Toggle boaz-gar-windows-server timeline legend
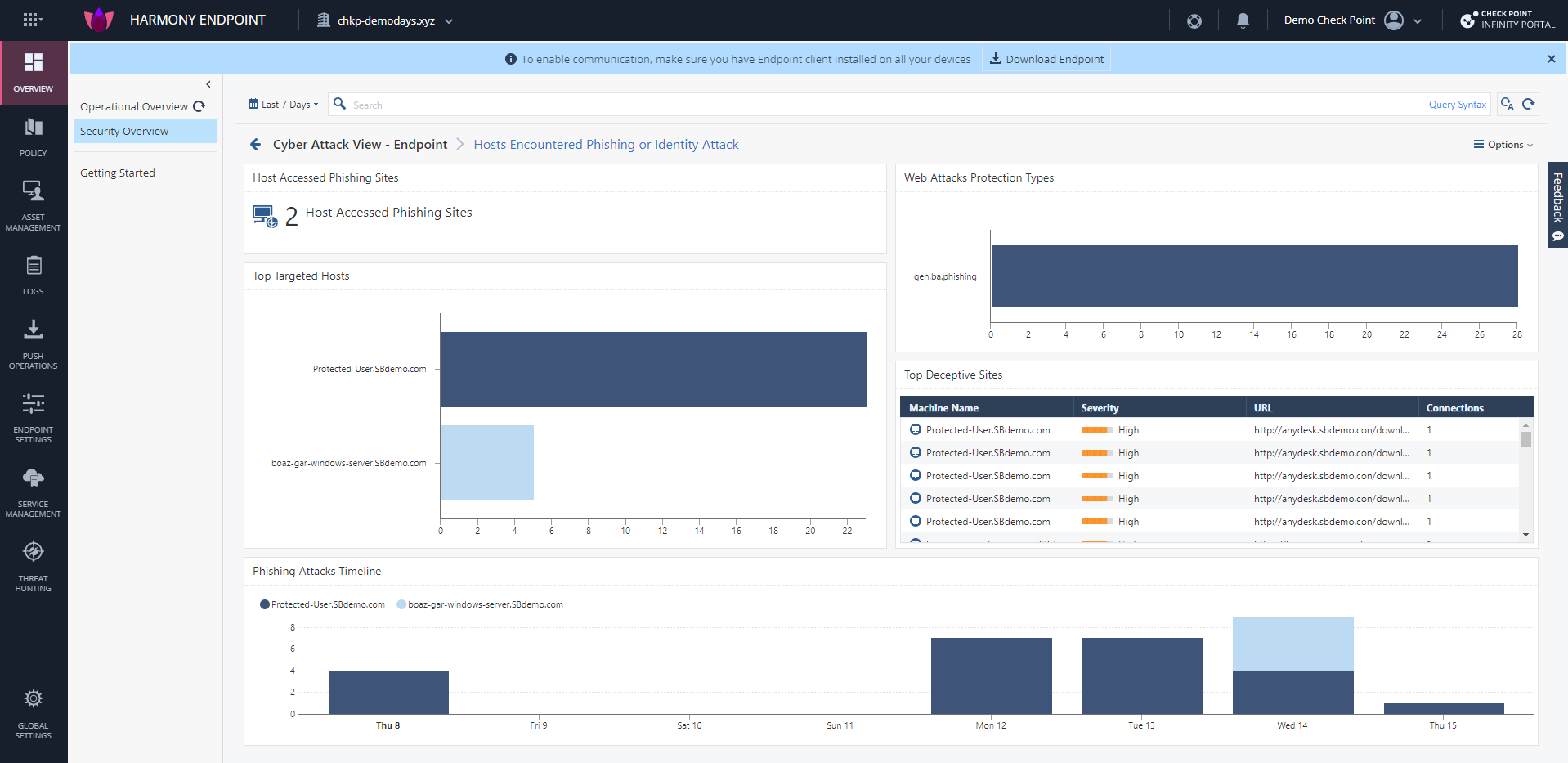This screenshot has height=763, width=1568. click(x=480, y=604)
